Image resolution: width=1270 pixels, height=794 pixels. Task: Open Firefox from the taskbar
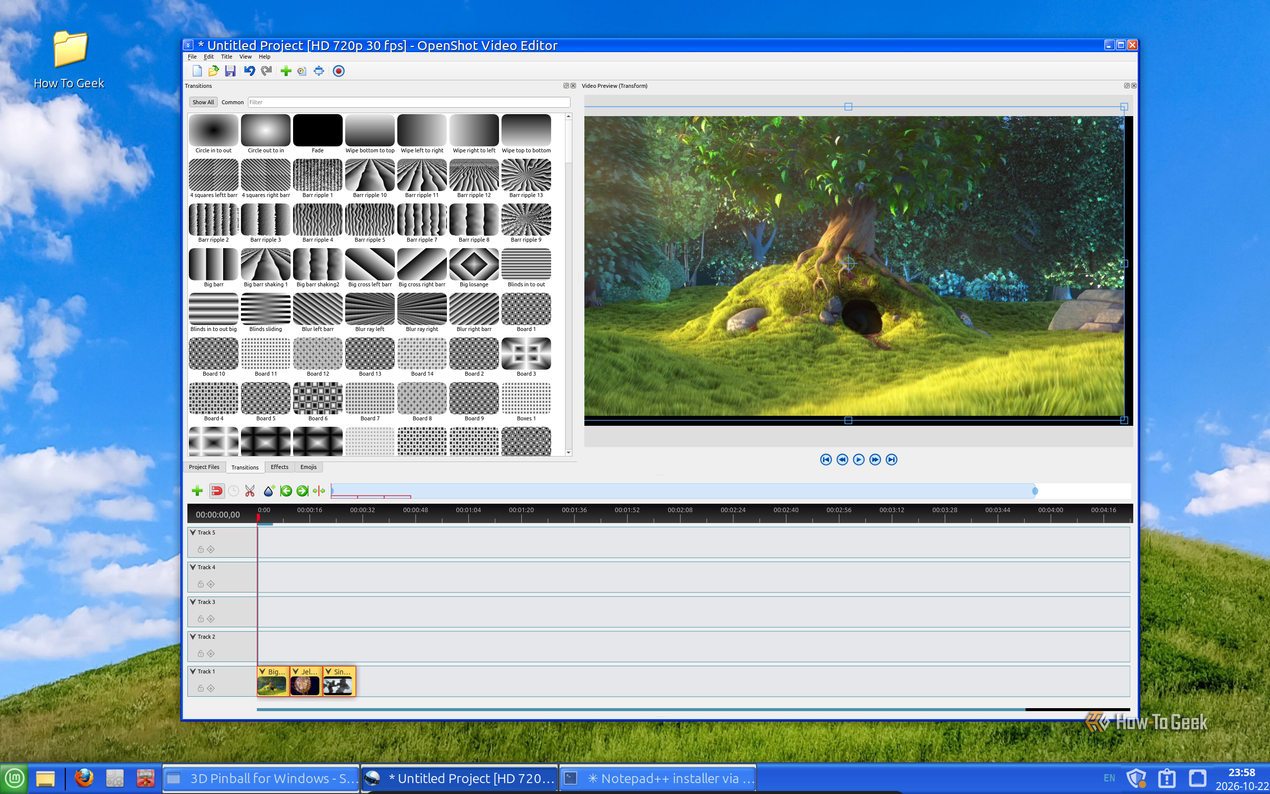pos(84,778)
